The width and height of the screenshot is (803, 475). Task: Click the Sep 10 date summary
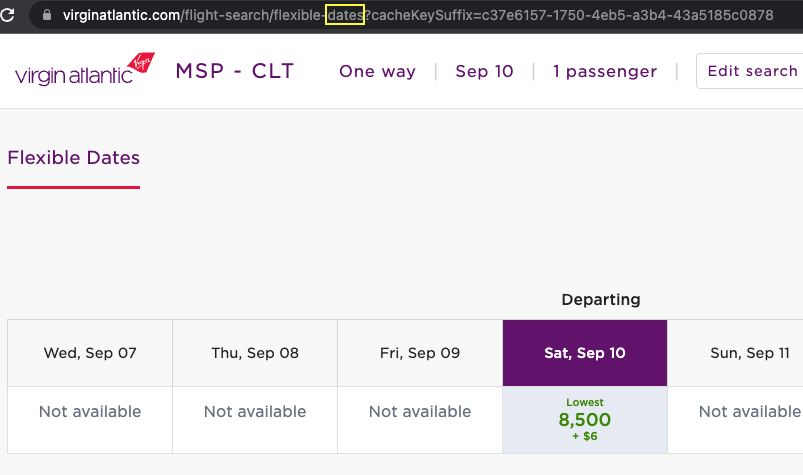484,71
